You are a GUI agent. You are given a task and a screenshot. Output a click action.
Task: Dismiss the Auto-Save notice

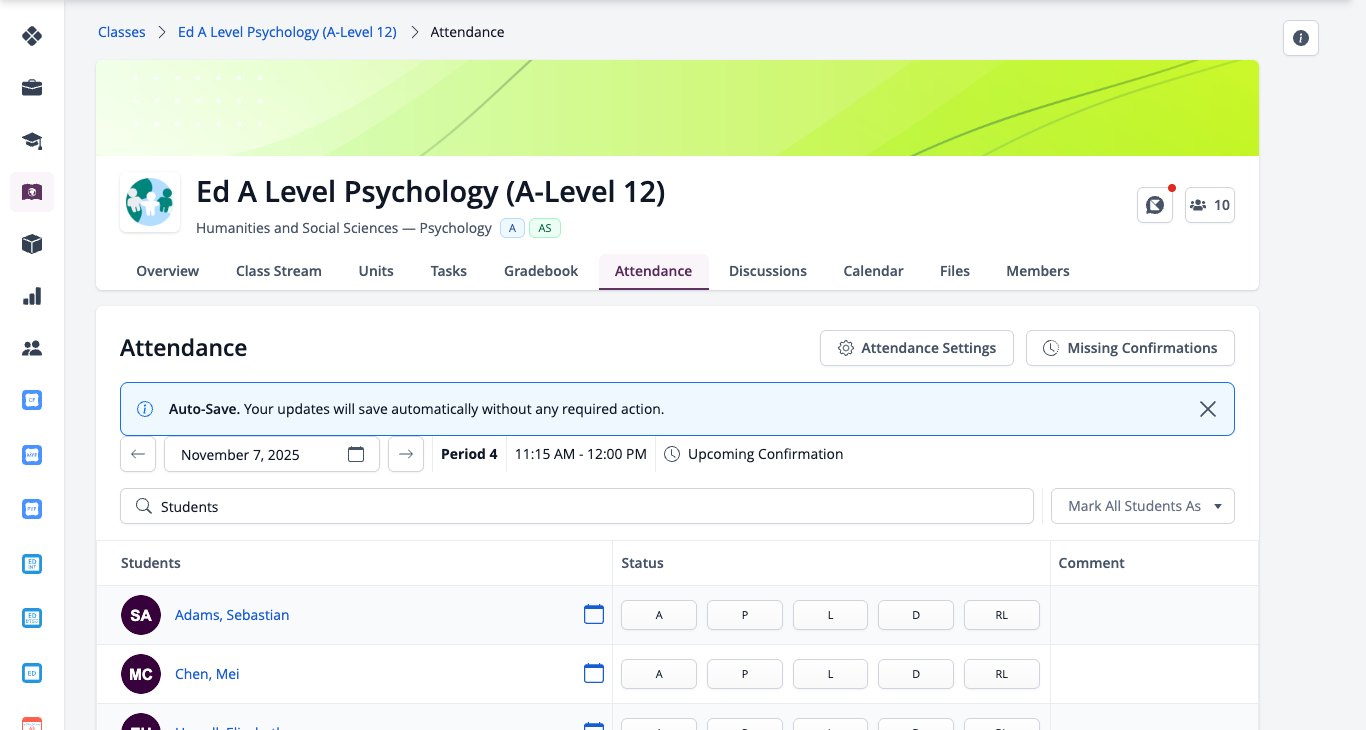point(1208,409)
